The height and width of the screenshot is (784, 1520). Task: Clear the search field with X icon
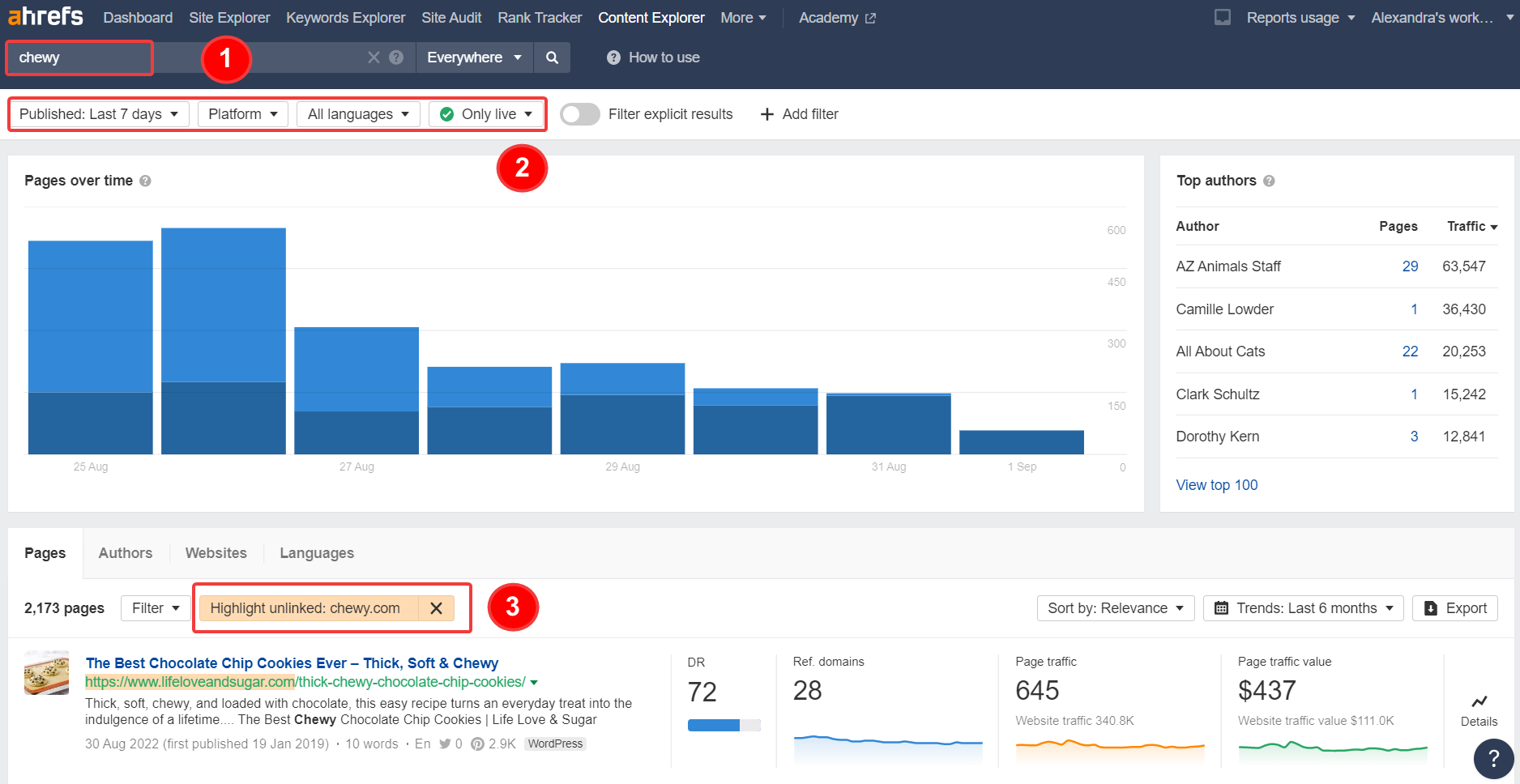[x=374, y=58]
